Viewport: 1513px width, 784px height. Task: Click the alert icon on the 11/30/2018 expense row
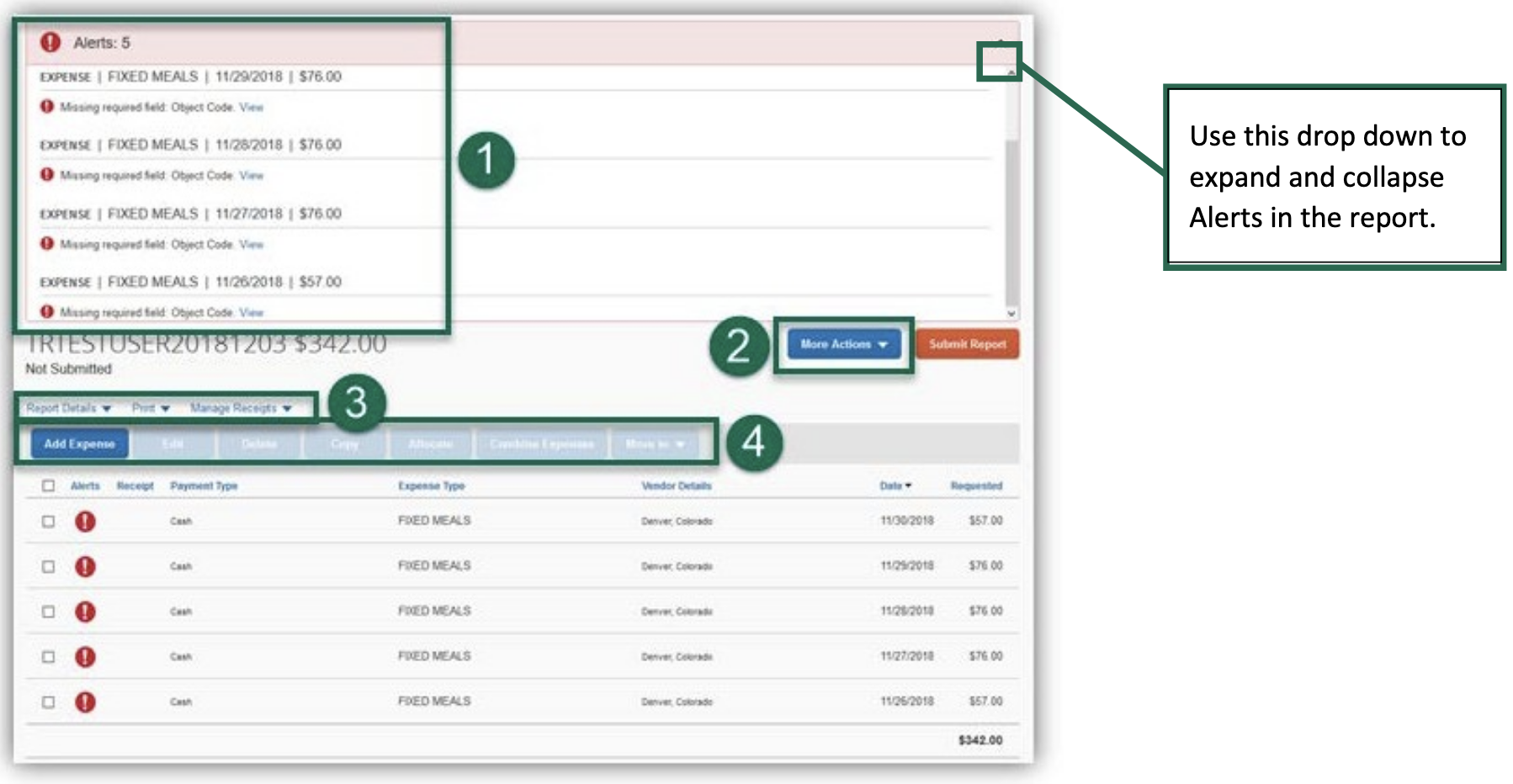[84, 521]
